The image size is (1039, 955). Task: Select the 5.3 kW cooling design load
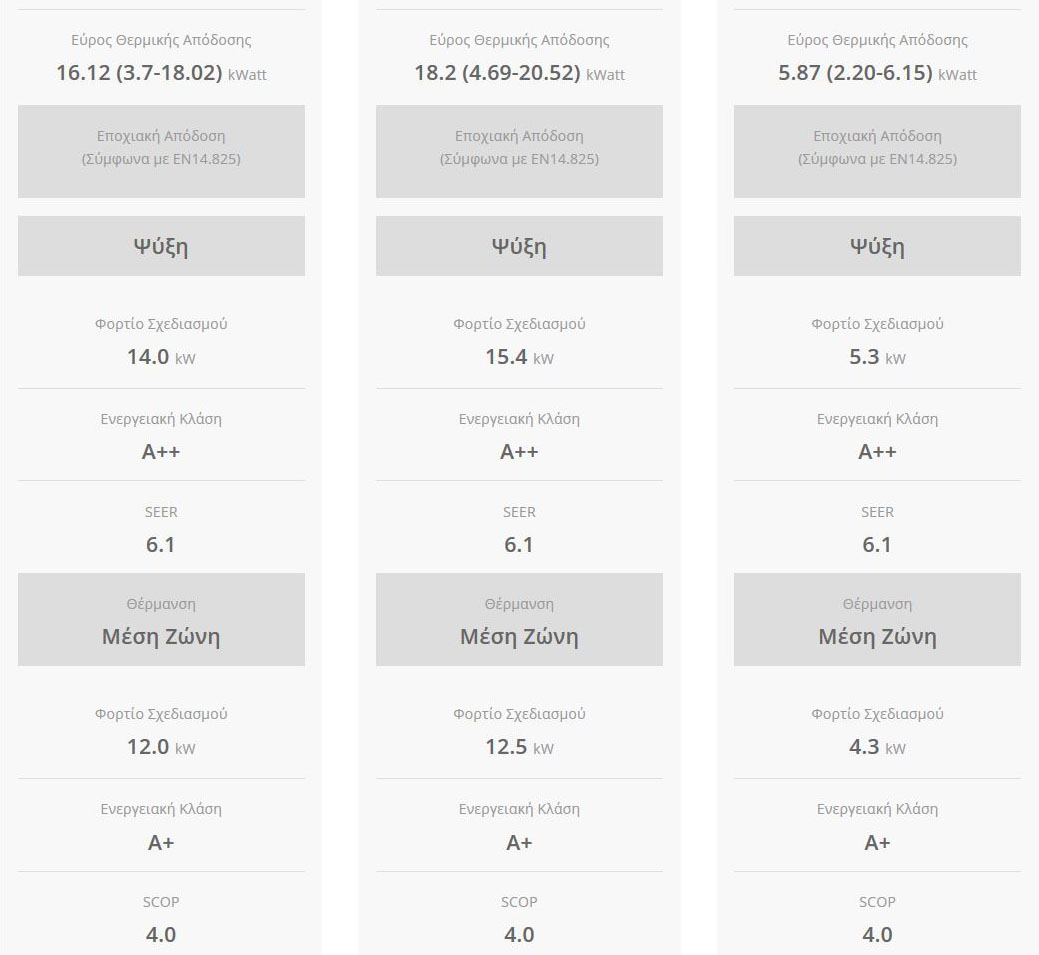[x=877, y=357]
